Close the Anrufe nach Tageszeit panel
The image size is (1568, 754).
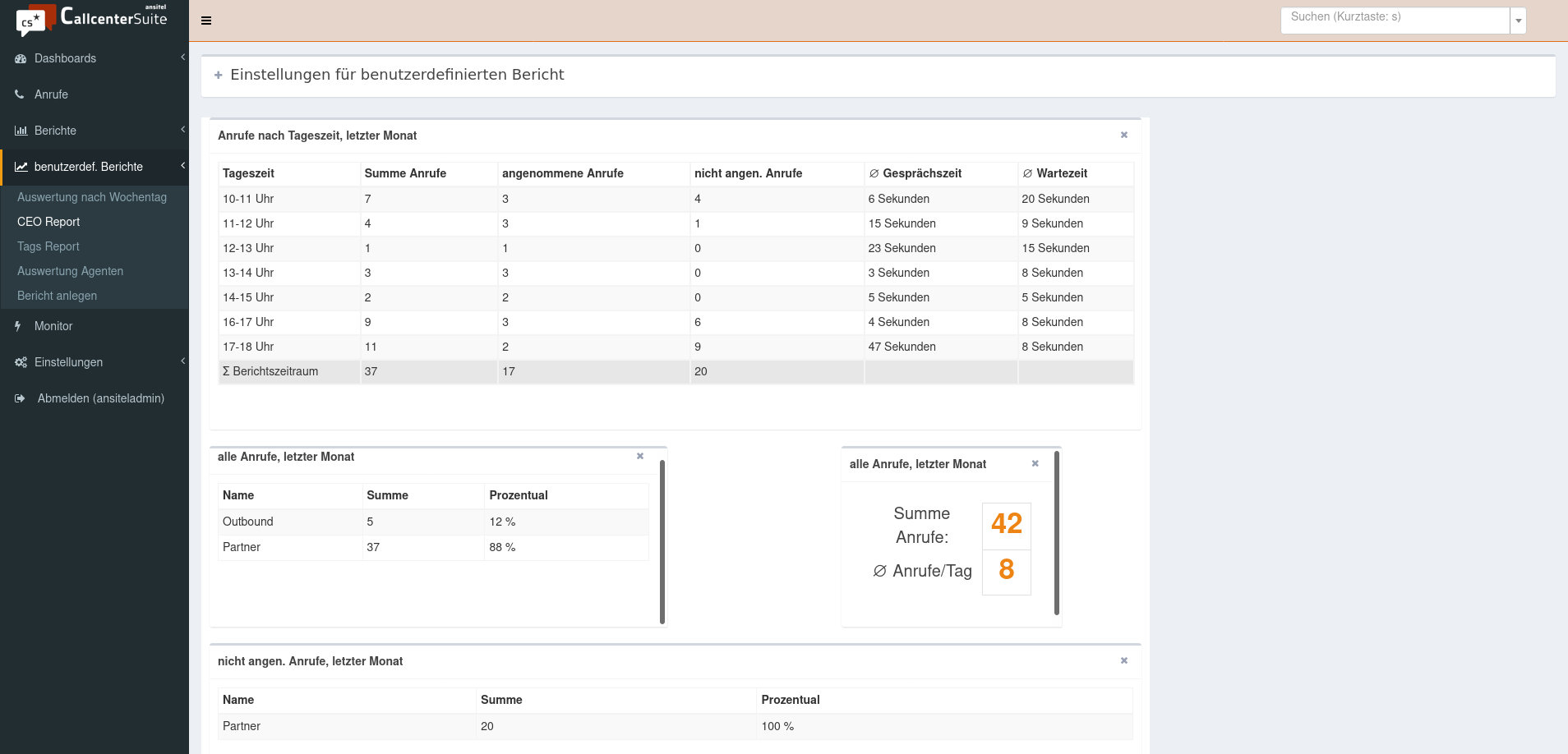click(x=1123, y=136)
